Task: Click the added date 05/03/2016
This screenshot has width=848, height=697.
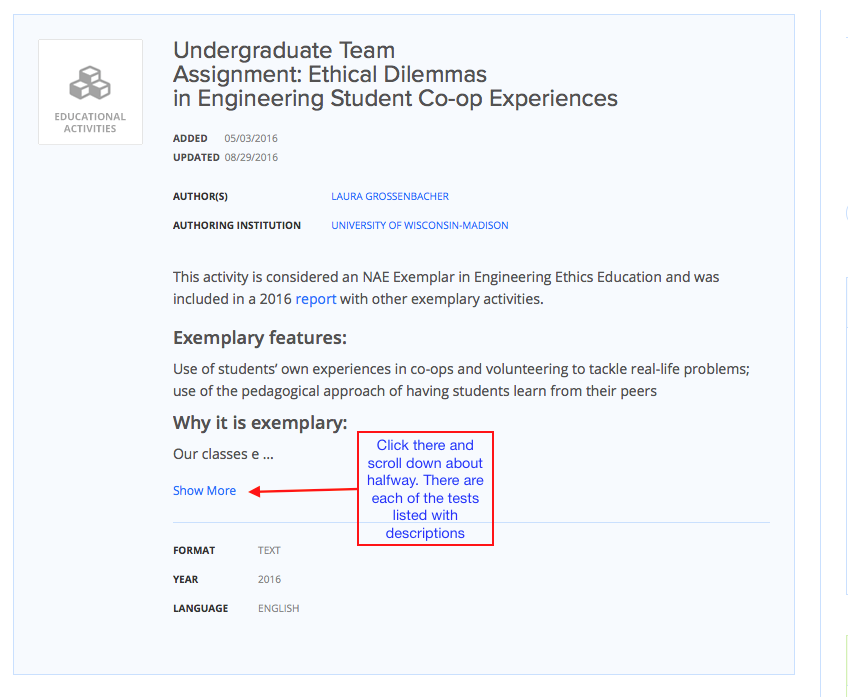Action: point(251,138)
